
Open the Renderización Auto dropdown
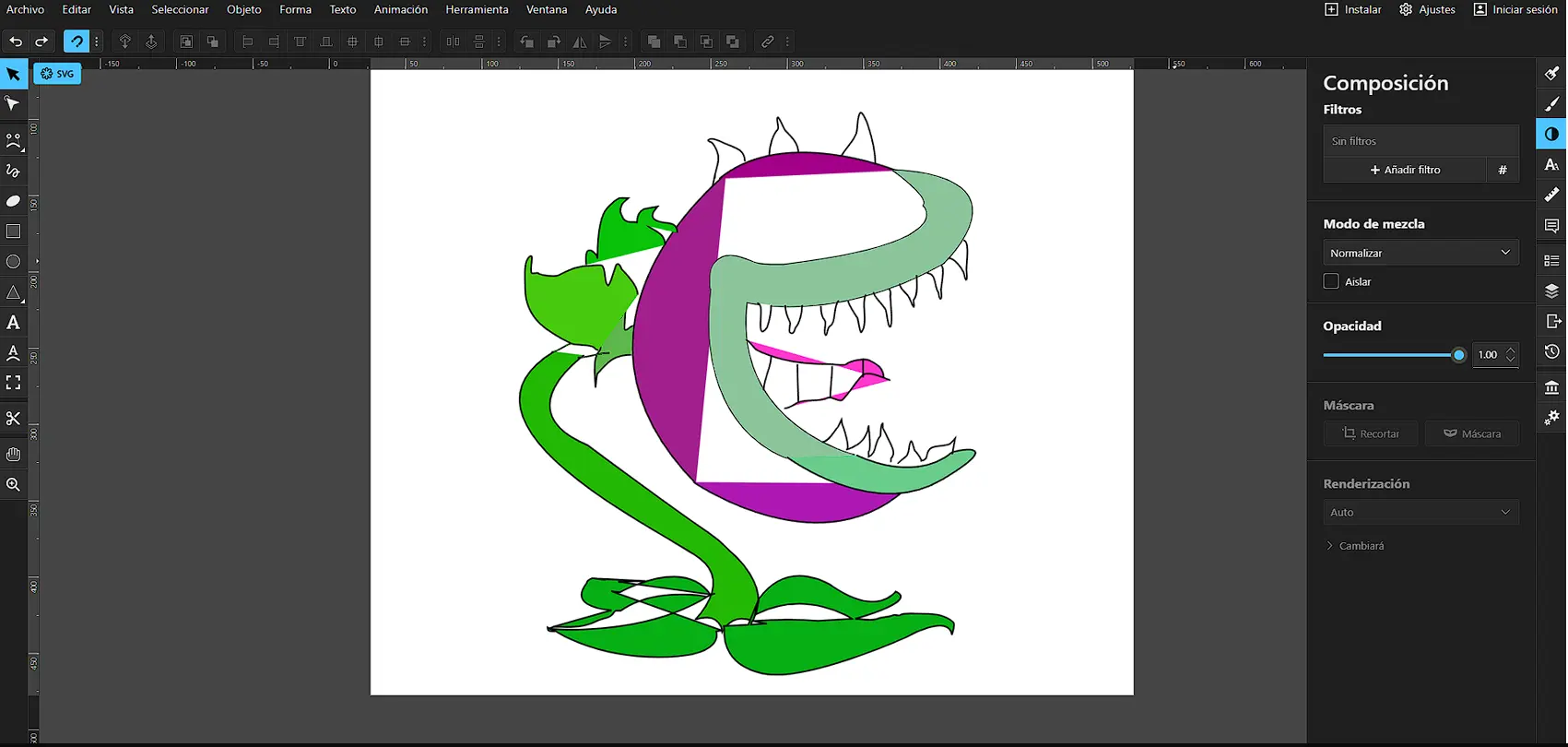coord(1421,512)
